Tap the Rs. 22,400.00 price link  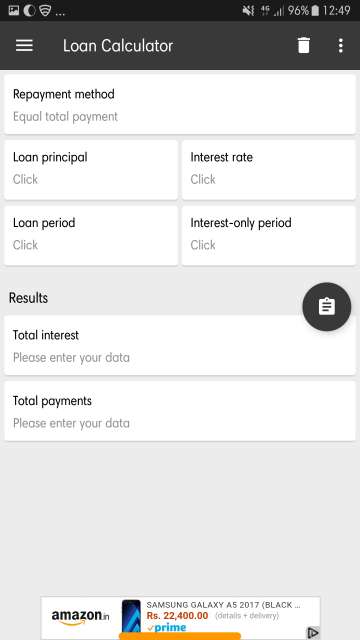(x=177, y=616)
